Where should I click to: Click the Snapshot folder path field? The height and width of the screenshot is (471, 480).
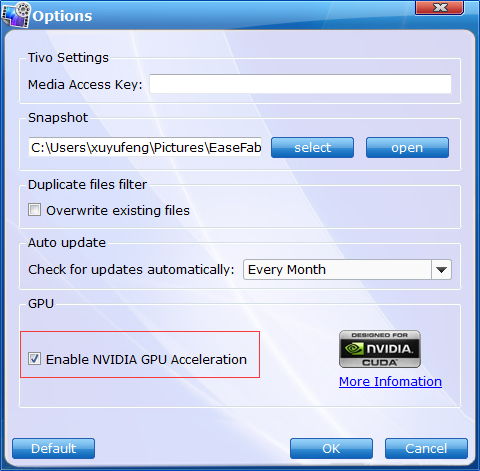point(145,147)
